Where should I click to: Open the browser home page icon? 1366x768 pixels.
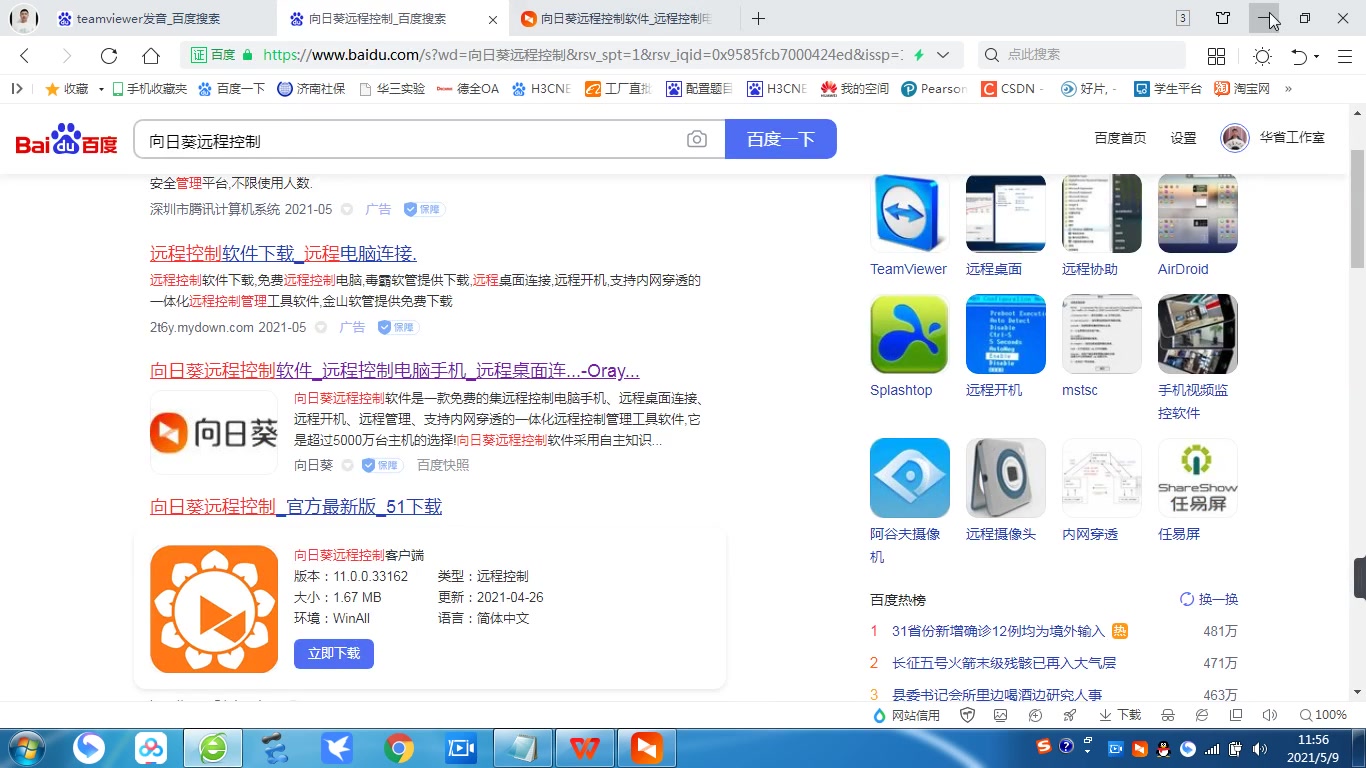[151, 56]
